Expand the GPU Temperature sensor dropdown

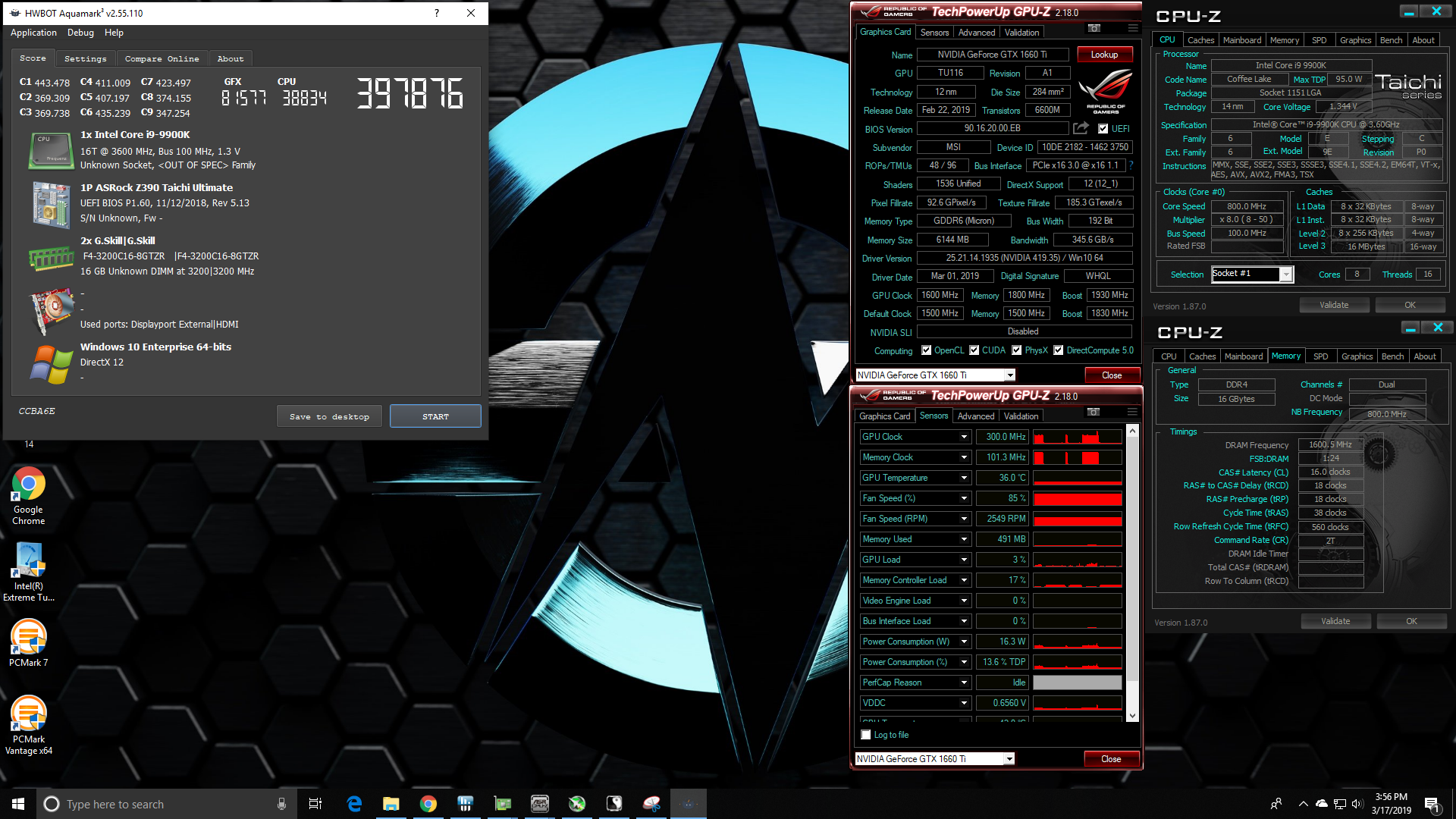click(964, 478)
